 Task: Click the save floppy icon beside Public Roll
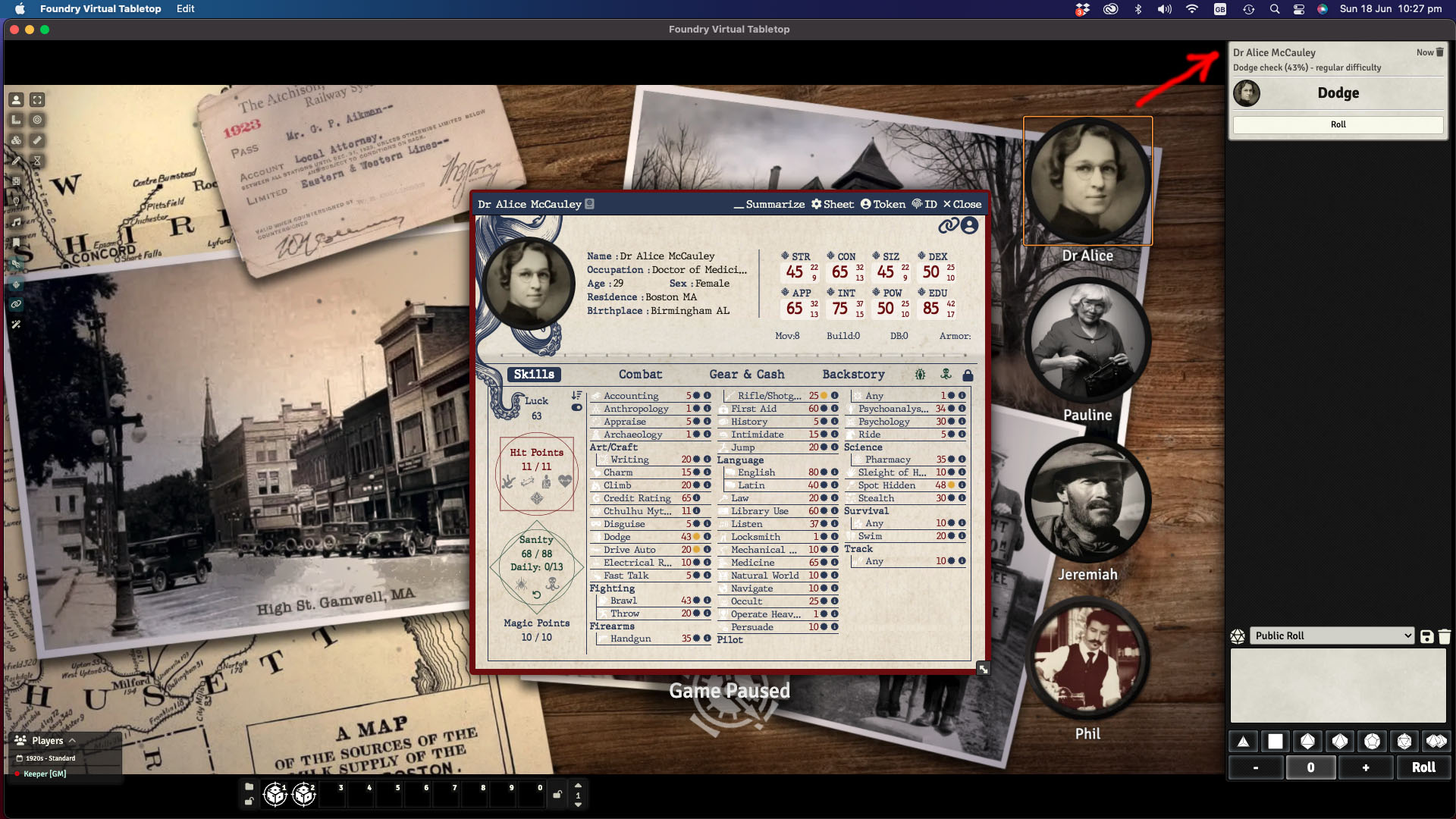[1426, 636]
